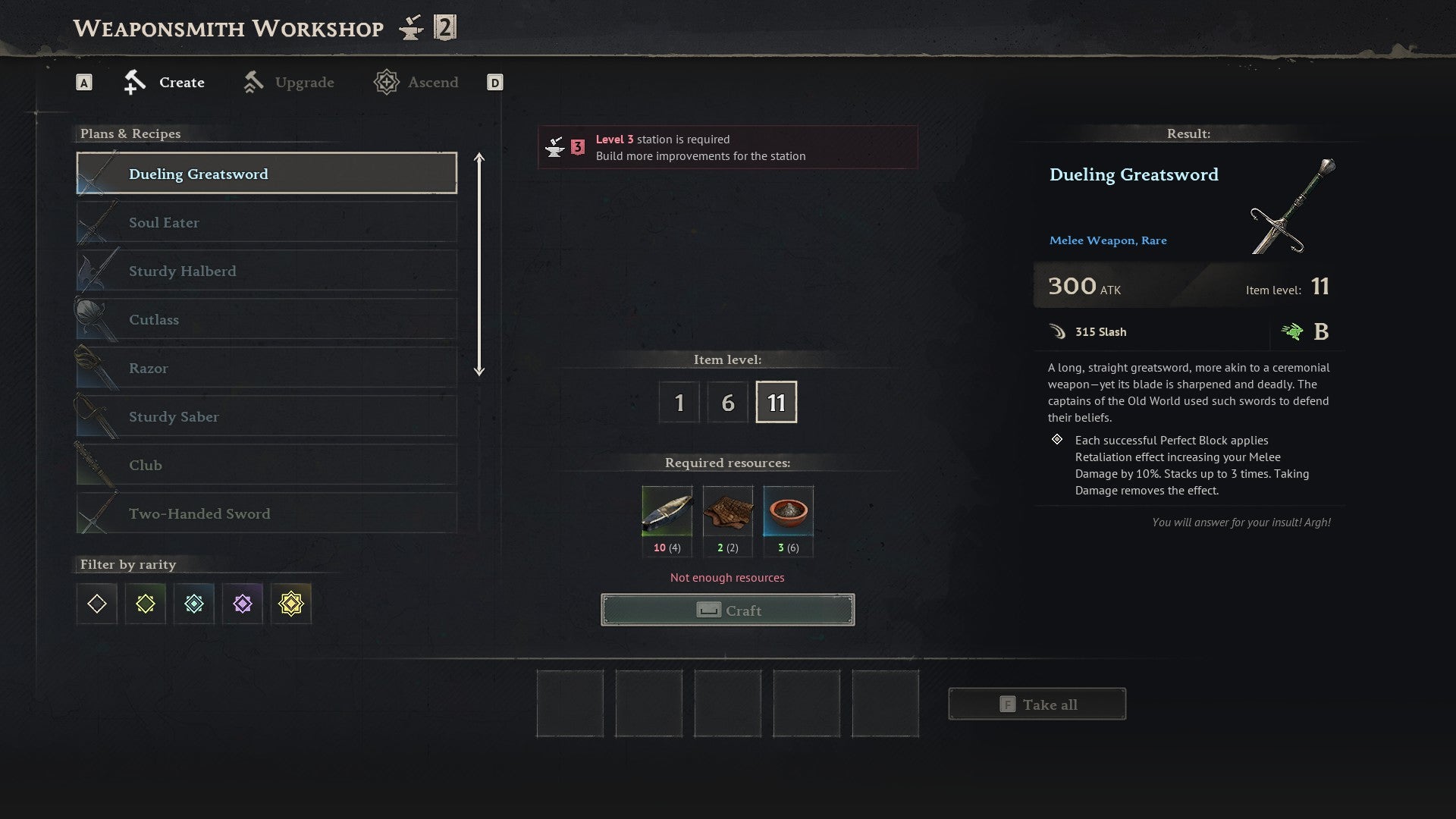The width and height of the screenshot is (1456, 819).
Task: Select the Soul Eater recipe
Action: [267, 222]
